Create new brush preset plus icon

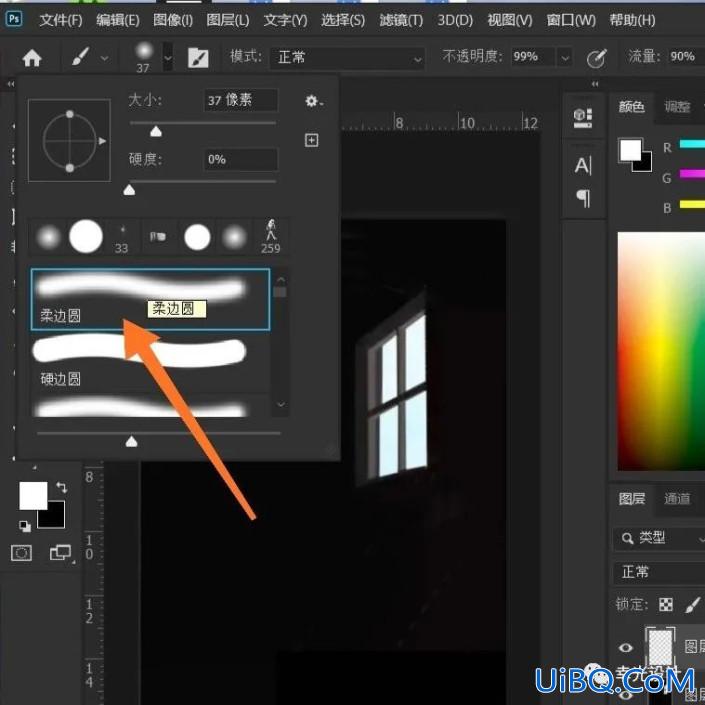point(312,140)
